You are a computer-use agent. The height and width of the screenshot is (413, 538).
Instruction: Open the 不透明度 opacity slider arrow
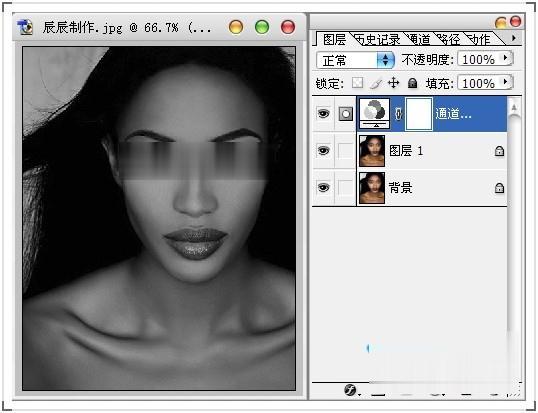coord(506,58)
